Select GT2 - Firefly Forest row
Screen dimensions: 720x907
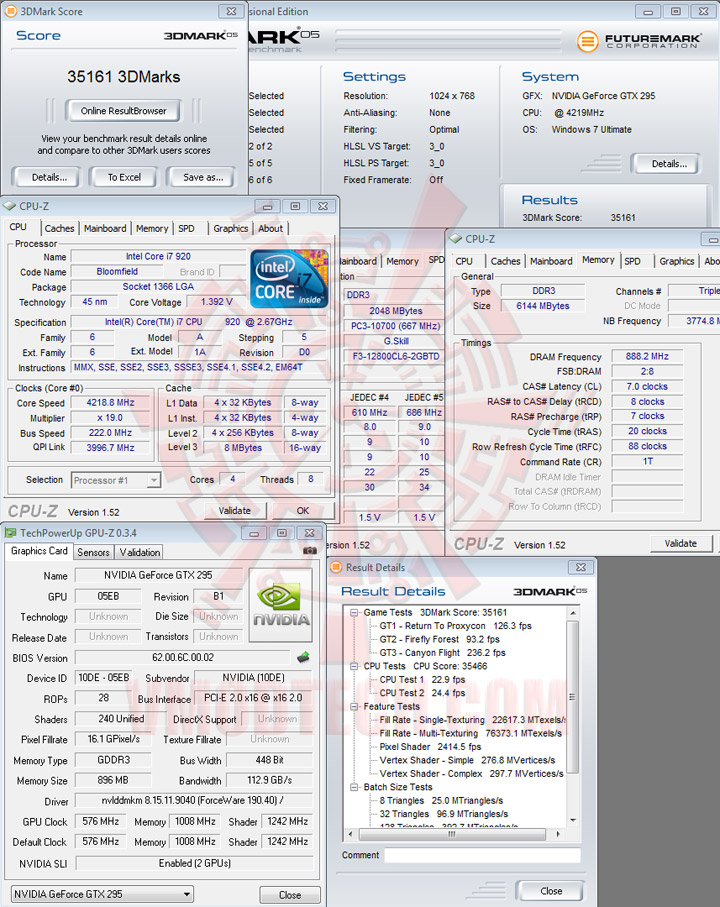[x=440, y=639]
